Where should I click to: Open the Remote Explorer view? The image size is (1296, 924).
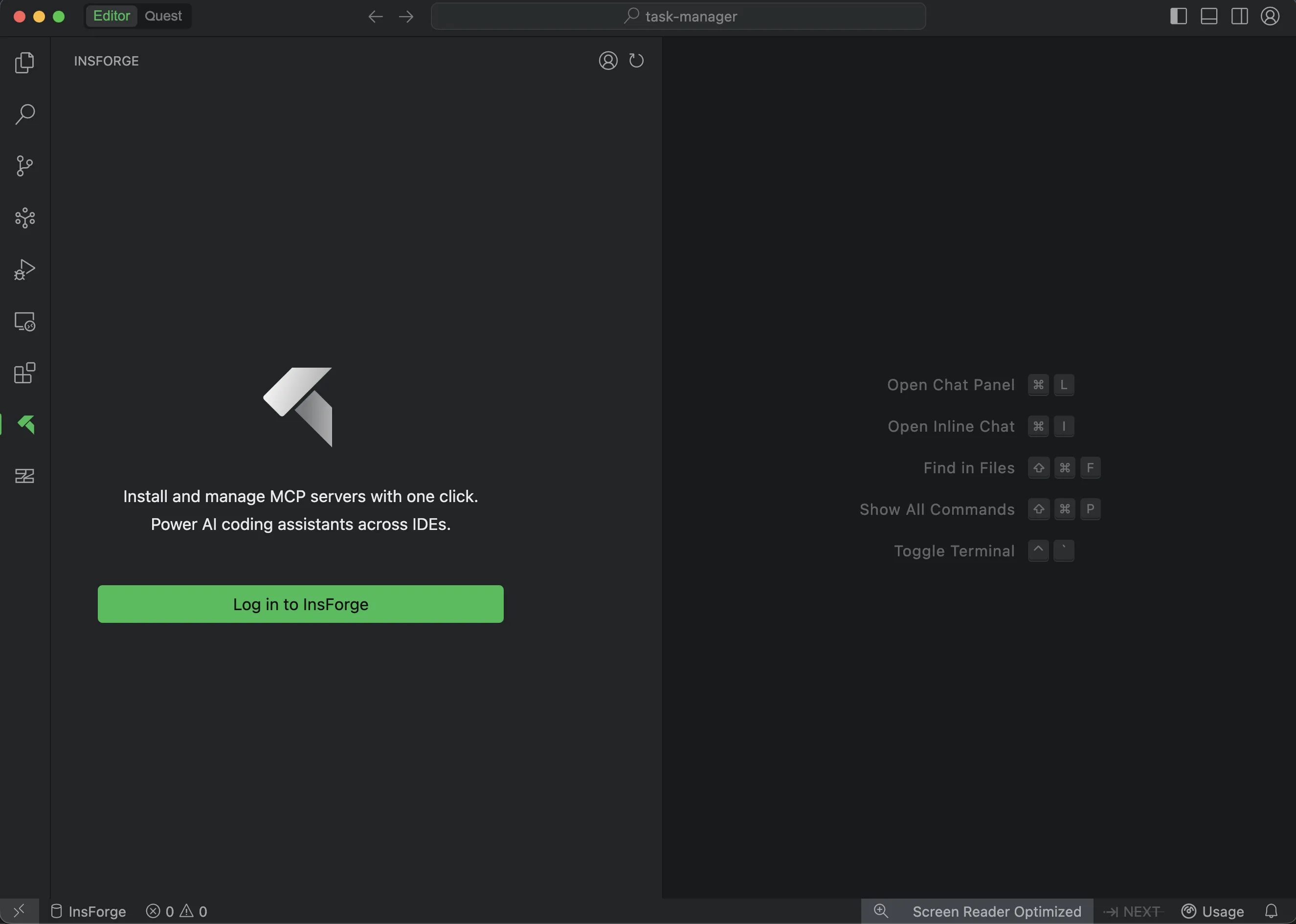pyautogui.click(x=24, y=322)
